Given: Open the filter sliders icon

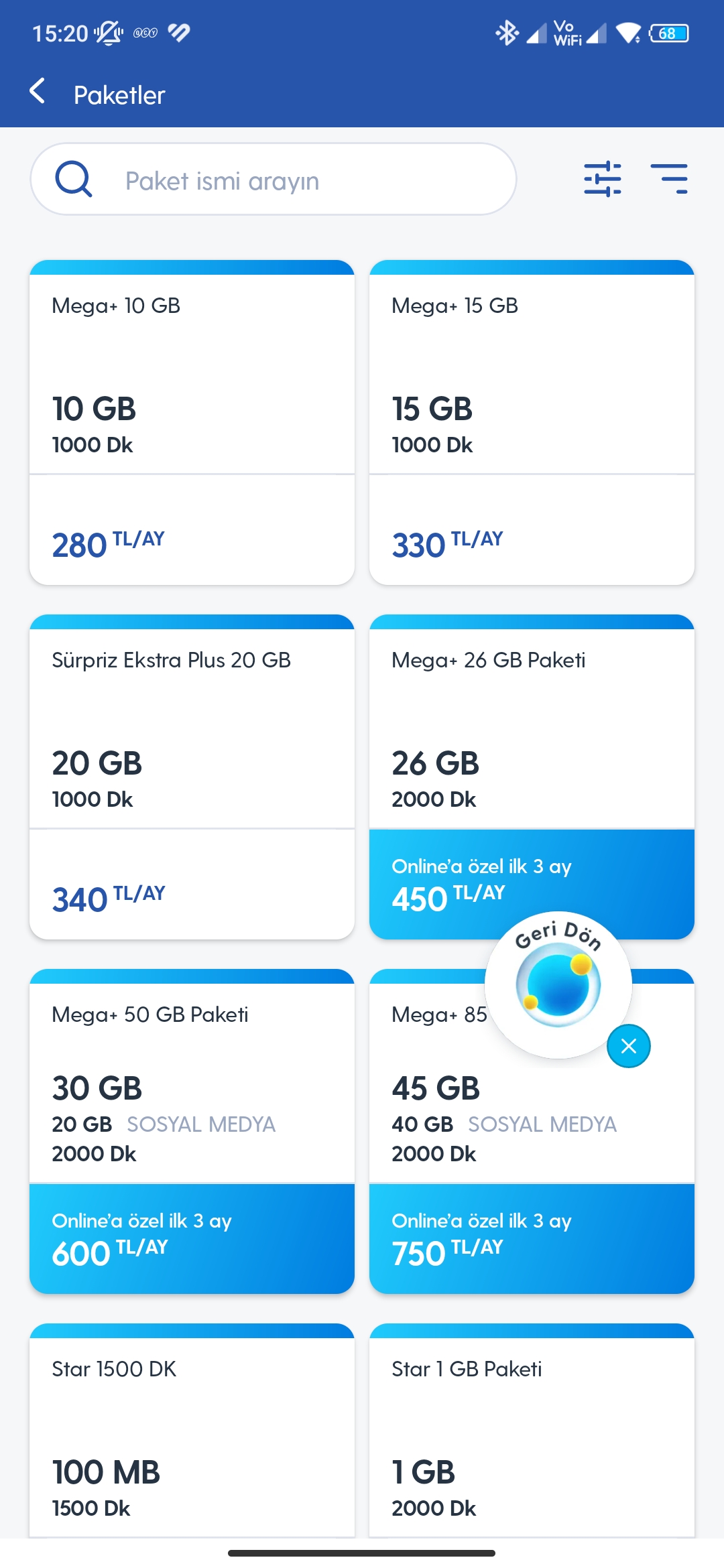Looking at the screenshot, I should click(x=602, y=179).
